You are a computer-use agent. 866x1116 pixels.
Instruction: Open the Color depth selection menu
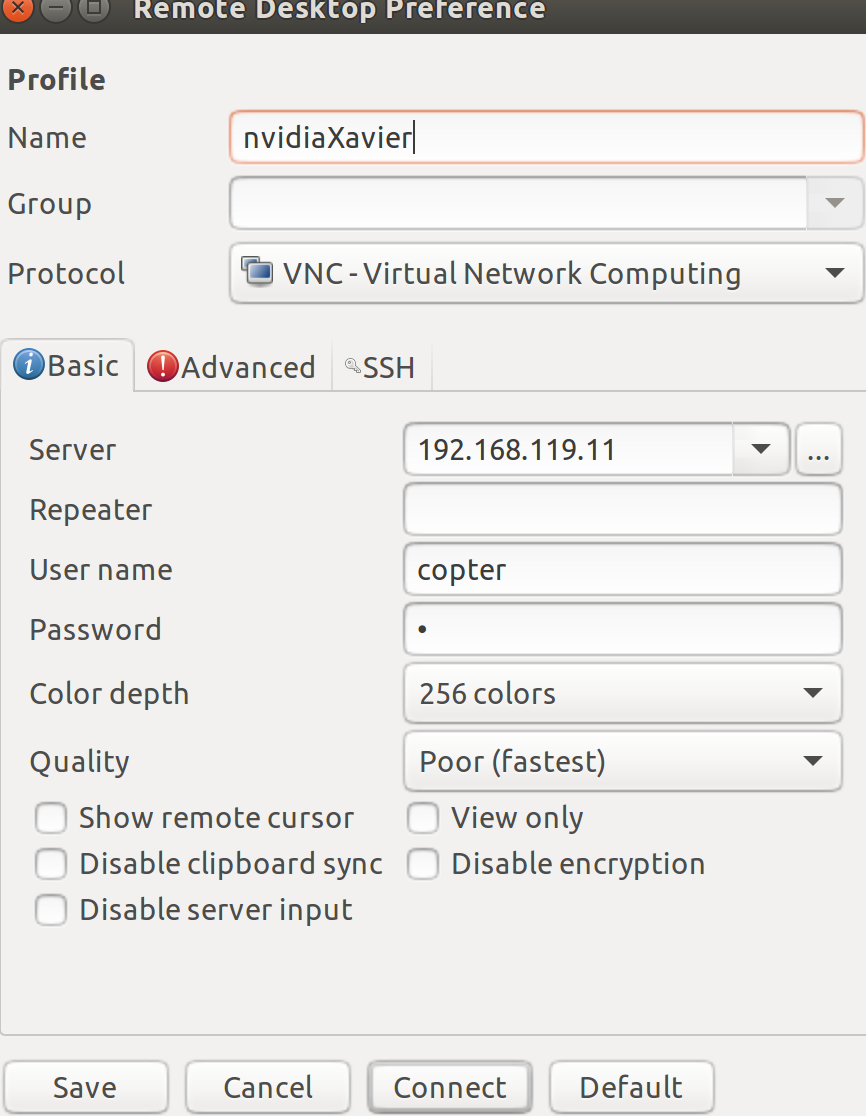[620, 693]
